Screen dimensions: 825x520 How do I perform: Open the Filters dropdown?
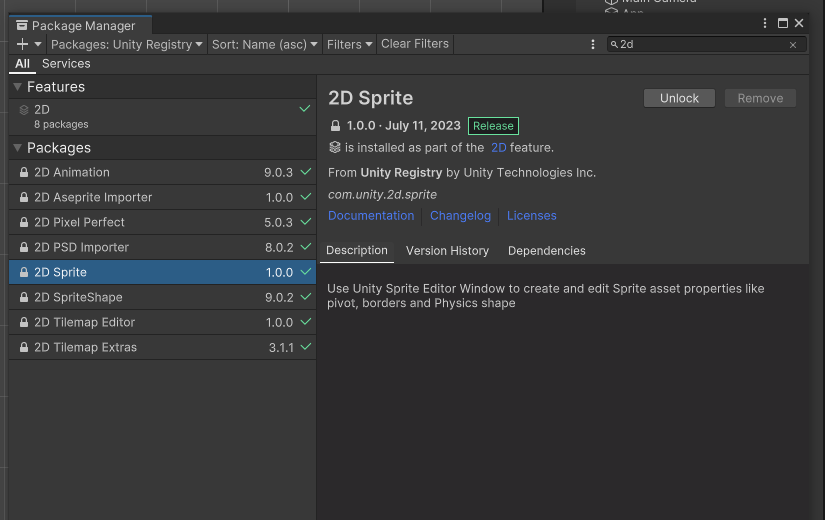coord(349,44)
